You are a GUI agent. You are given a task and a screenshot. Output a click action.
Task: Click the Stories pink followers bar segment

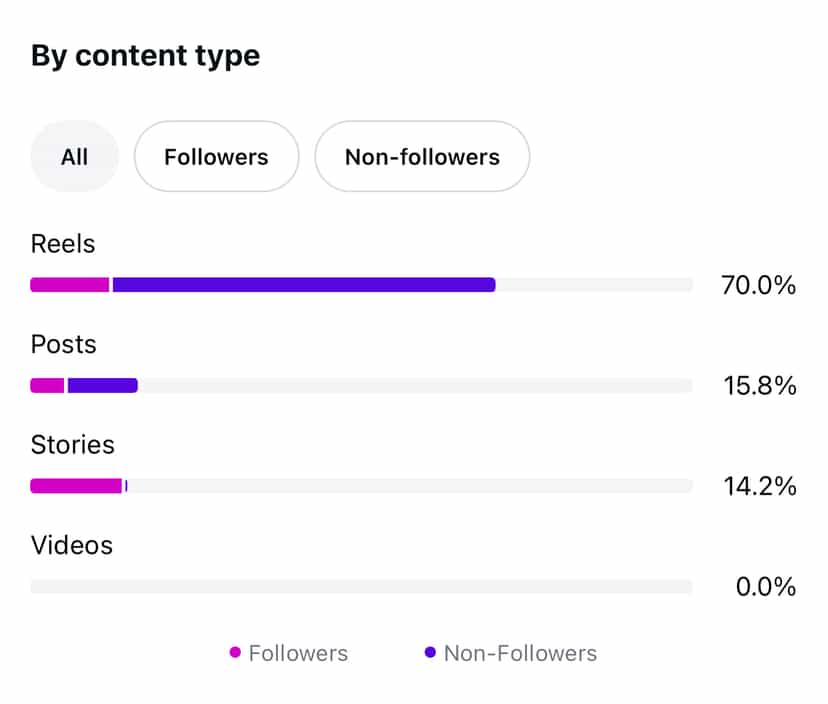(76, 486)
